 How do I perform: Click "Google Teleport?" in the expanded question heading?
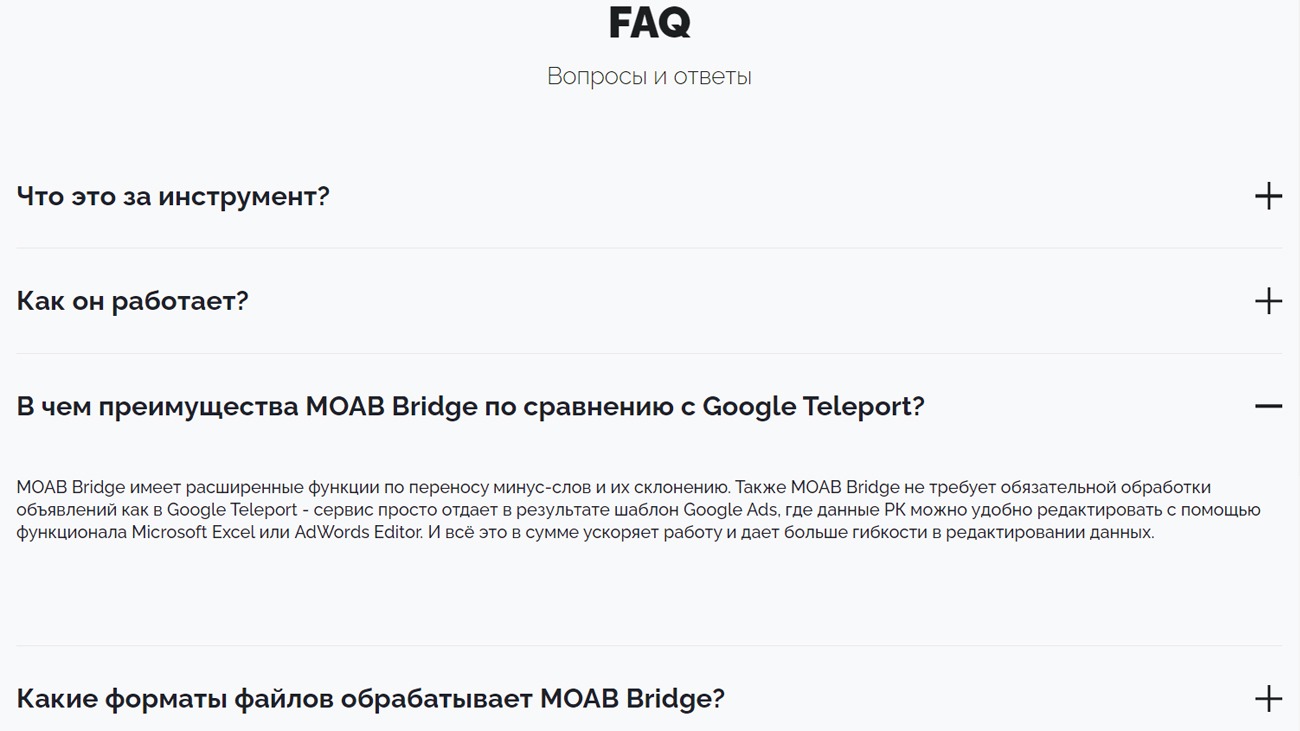coord(813,407)
